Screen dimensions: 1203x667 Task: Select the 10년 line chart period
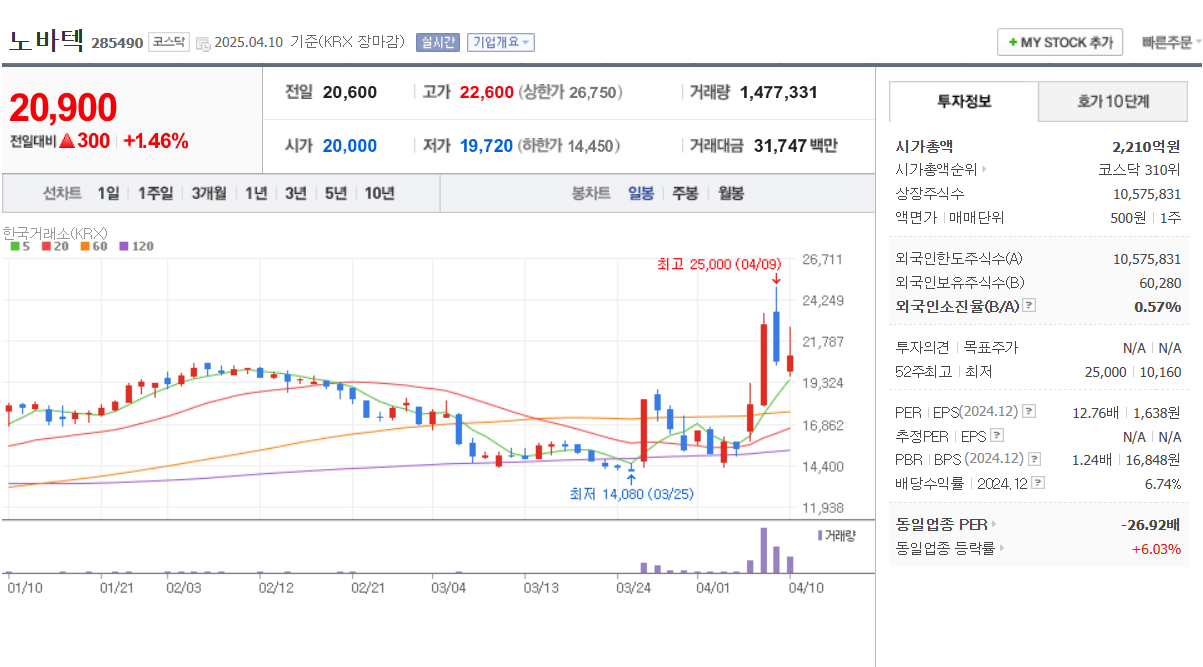[379, 193]
